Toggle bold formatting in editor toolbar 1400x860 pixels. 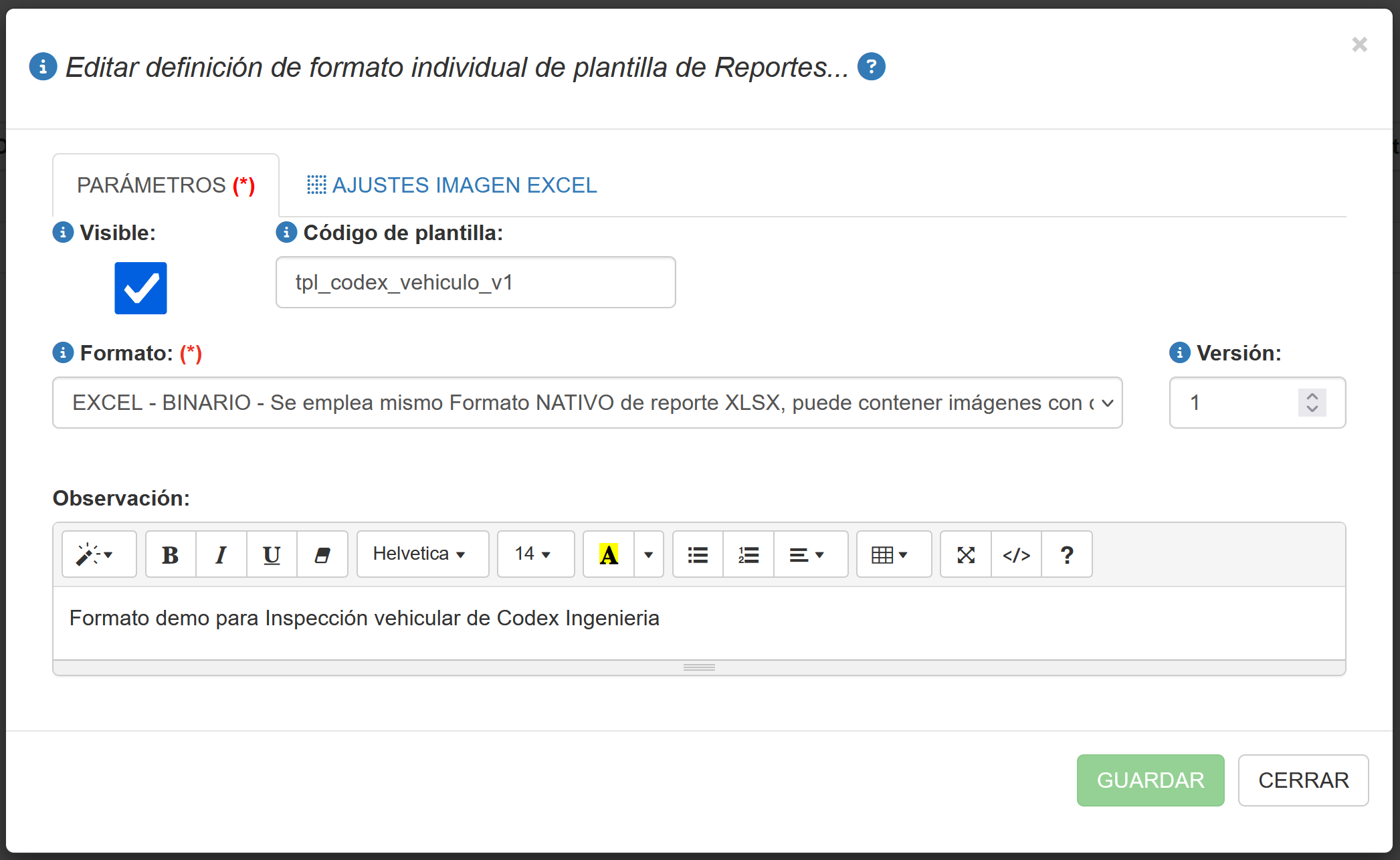pos(171,554)
